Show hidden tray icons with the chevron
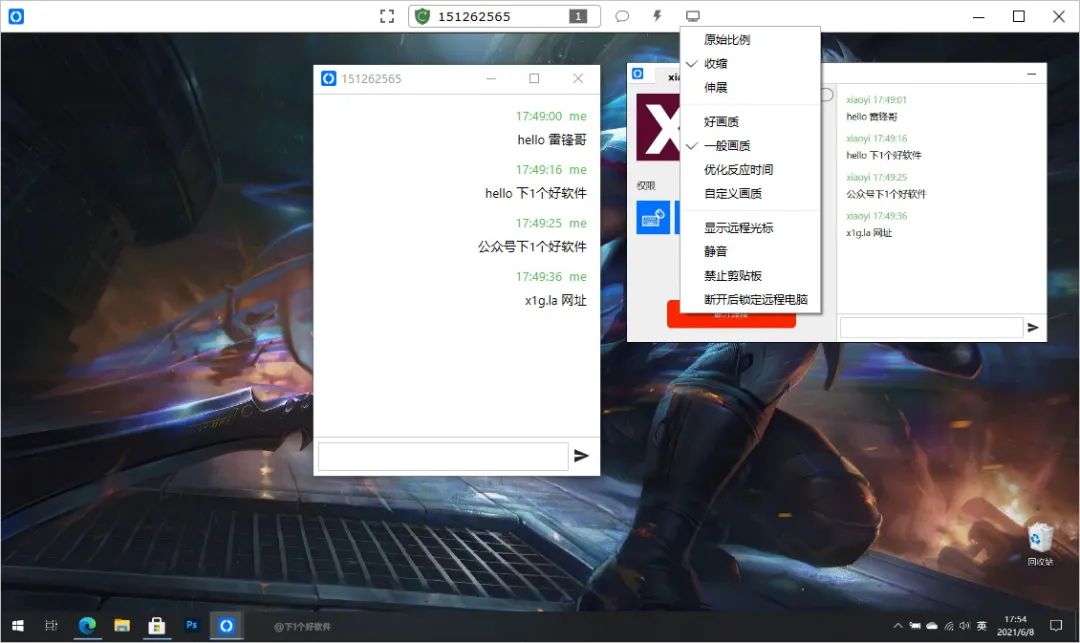1080x643 pixels. 897,625
